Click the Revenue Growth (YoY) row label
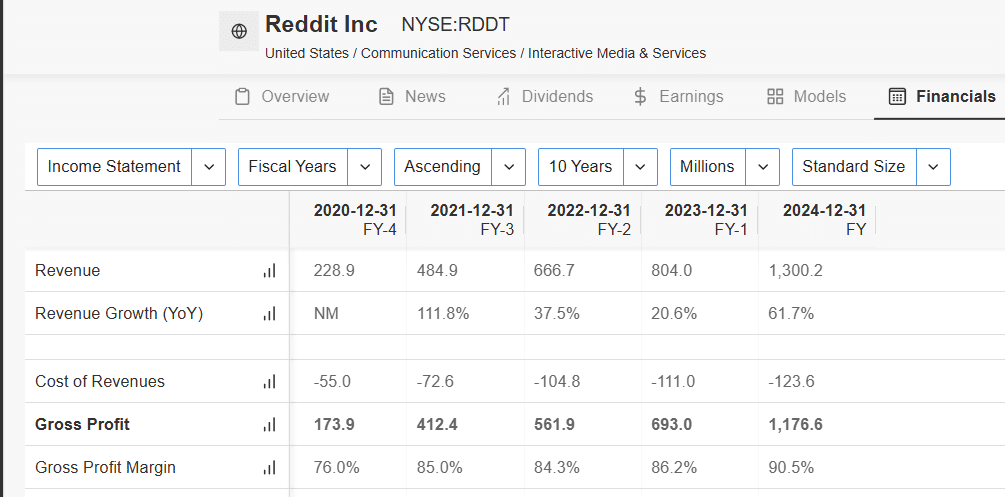The width and height of the screenshot is (1005, 497). 119,314
